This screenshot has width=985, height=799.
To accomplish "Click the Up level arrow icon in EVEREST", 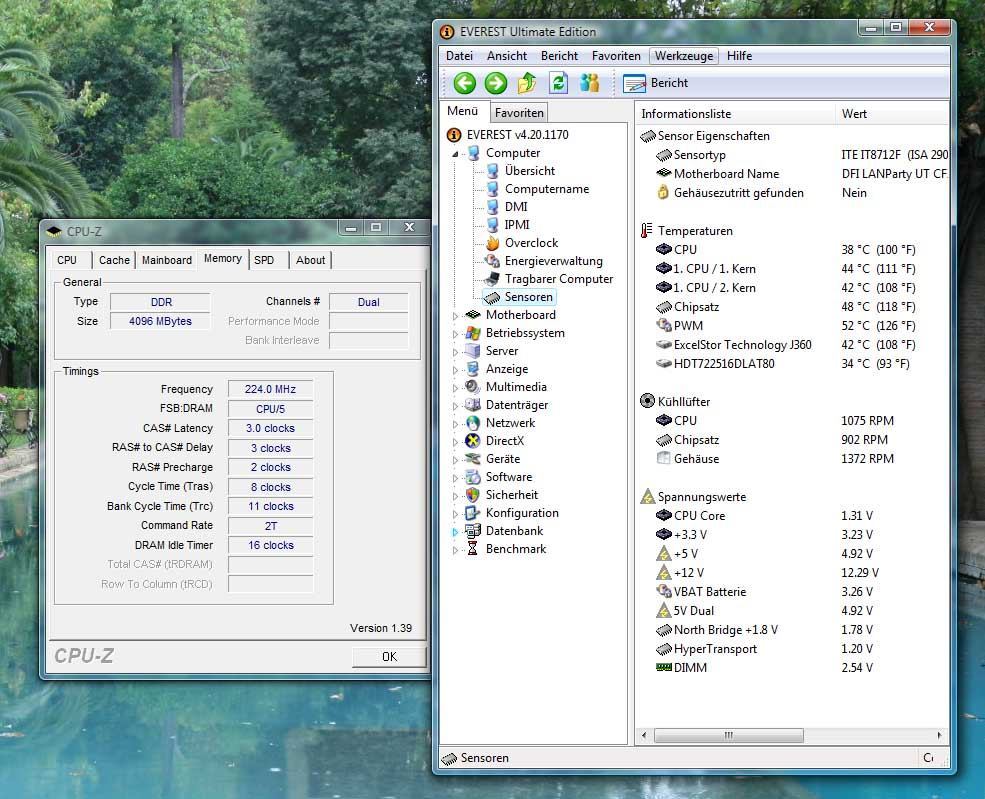I will (x=527, y=83).
